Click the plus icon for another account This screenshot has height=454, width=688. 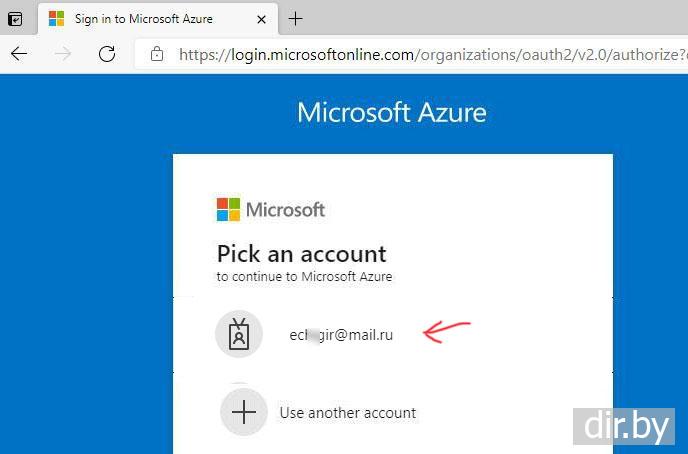(244, 412)
